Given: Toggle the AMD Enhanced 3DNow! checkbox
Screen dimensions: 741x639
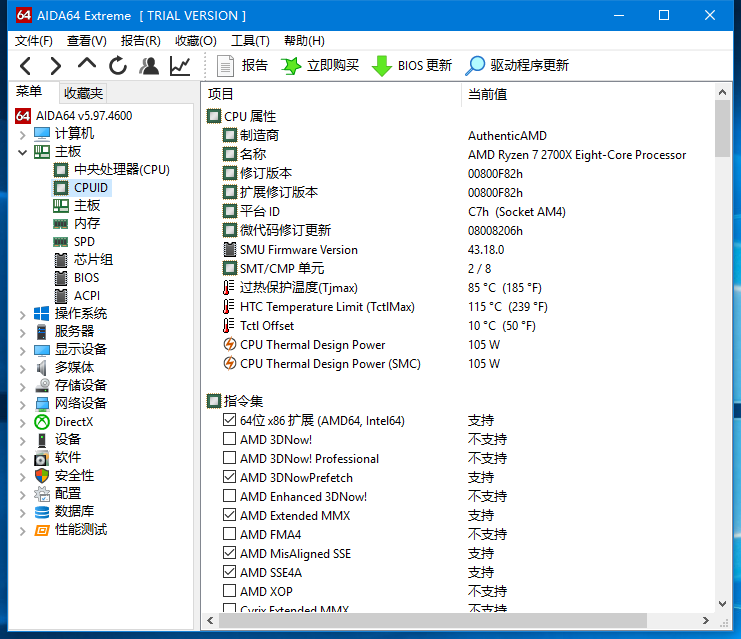Looking at the screenshot, I should click(229, 495).
